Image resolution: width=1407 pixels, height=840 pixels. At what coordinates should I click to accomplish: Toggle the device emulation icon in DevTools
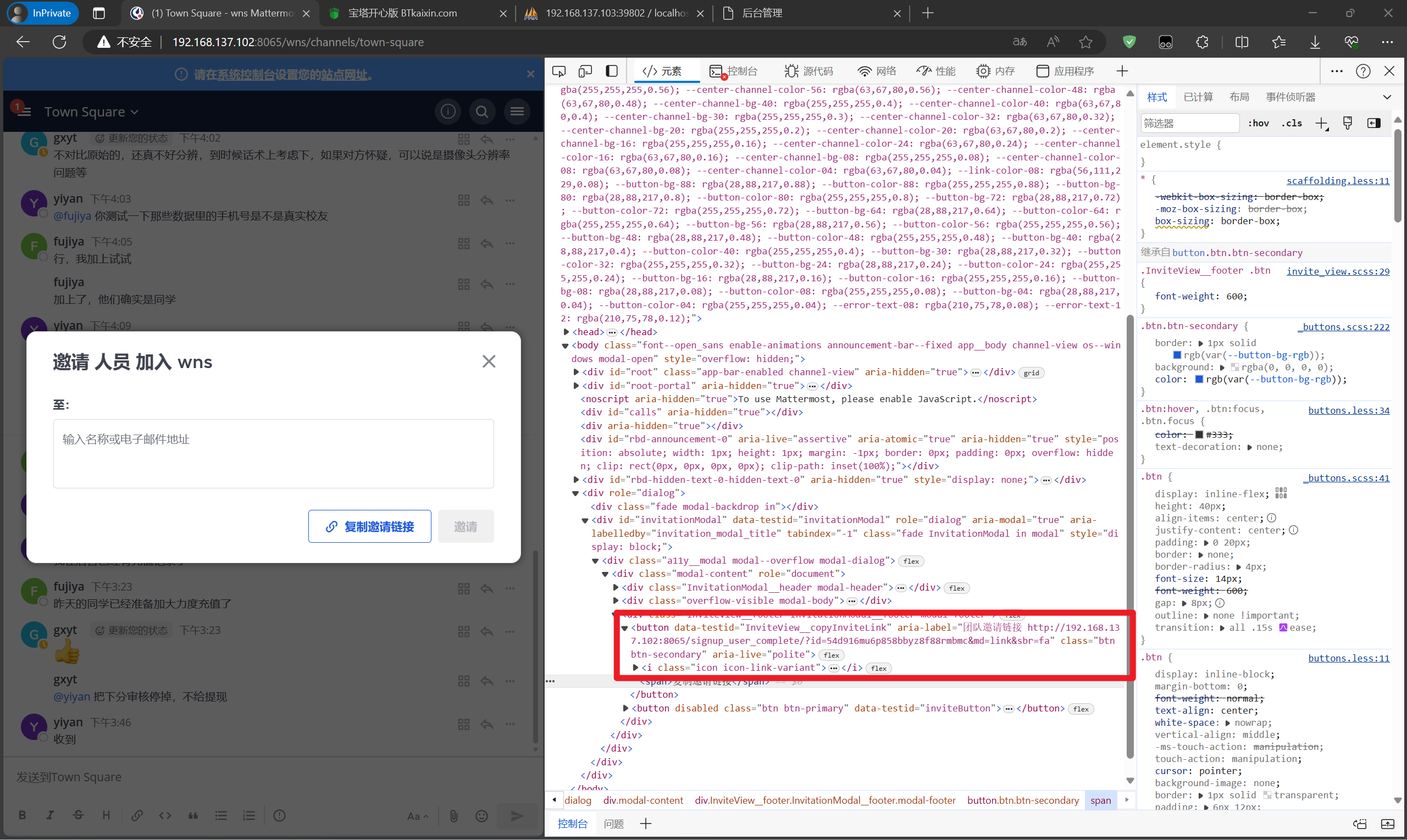(585, 71)
